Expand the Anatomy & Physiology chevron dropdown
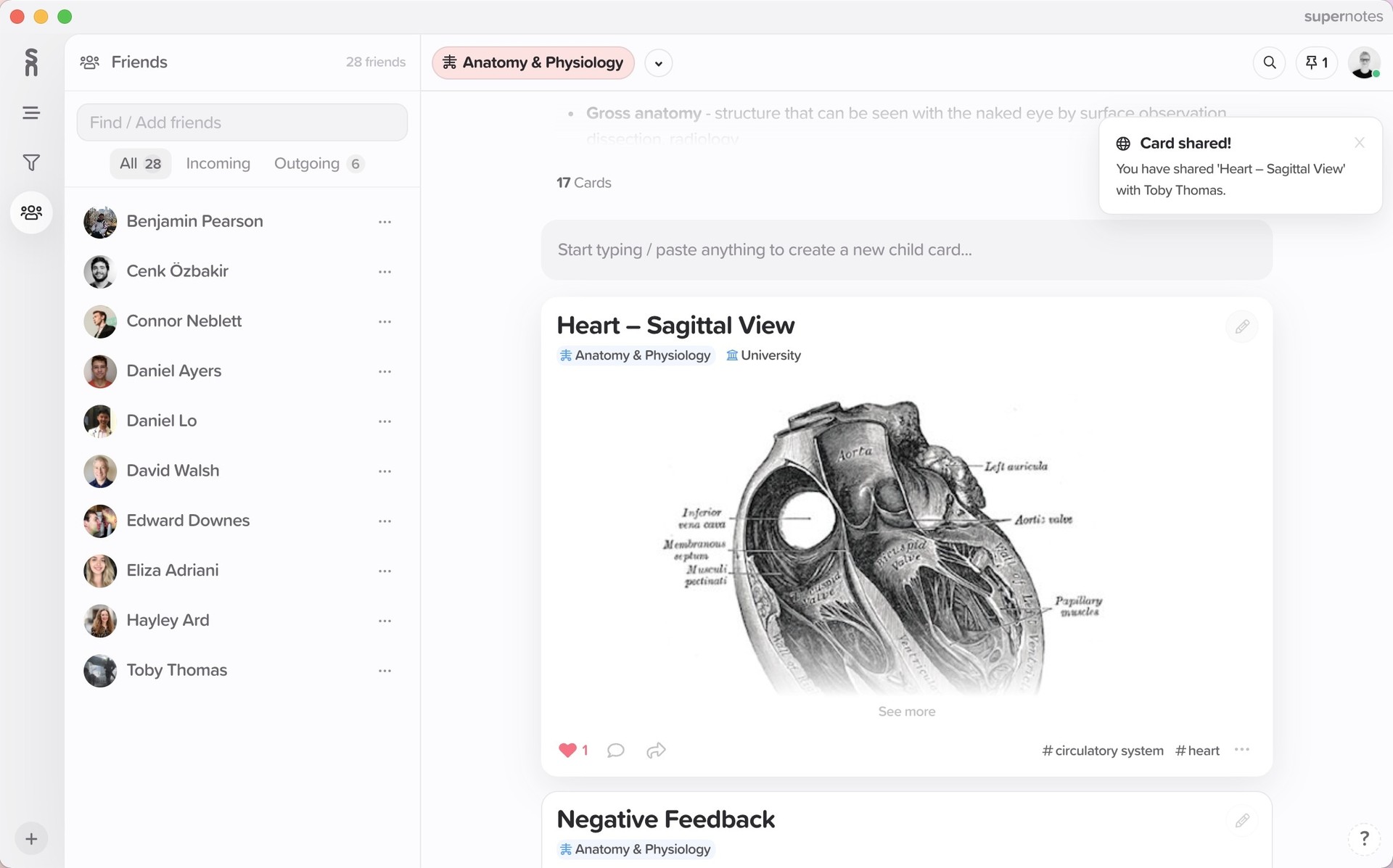Screen dimensions: 1393x868 pos(658,63)
